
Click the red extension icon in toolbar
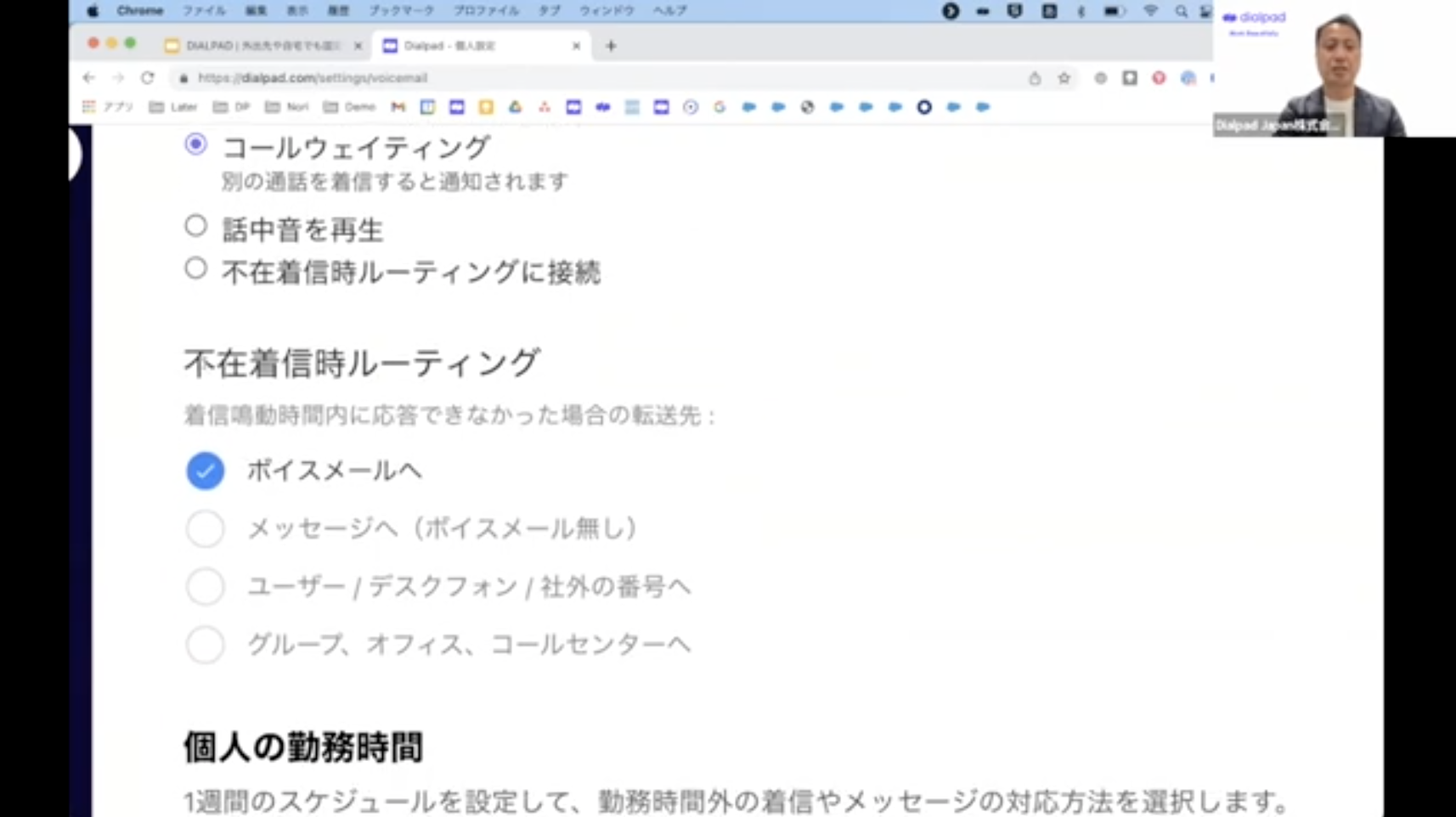(1159, 78)
